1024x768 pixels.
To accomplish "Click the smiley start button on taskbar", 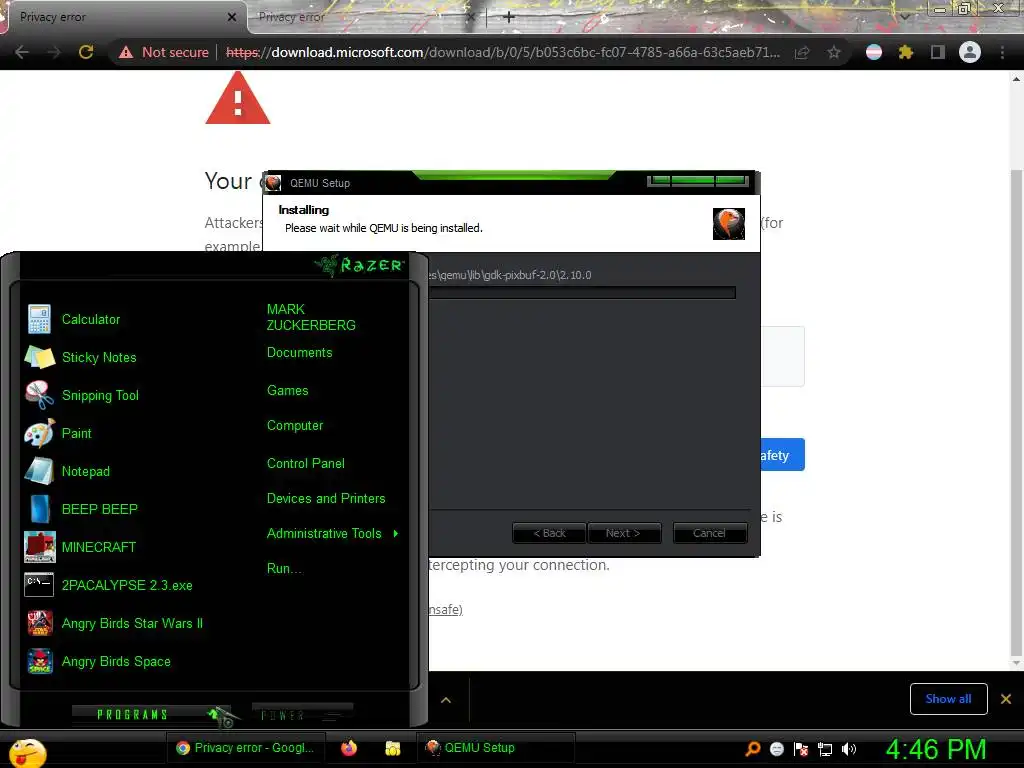I will point(27,752).
